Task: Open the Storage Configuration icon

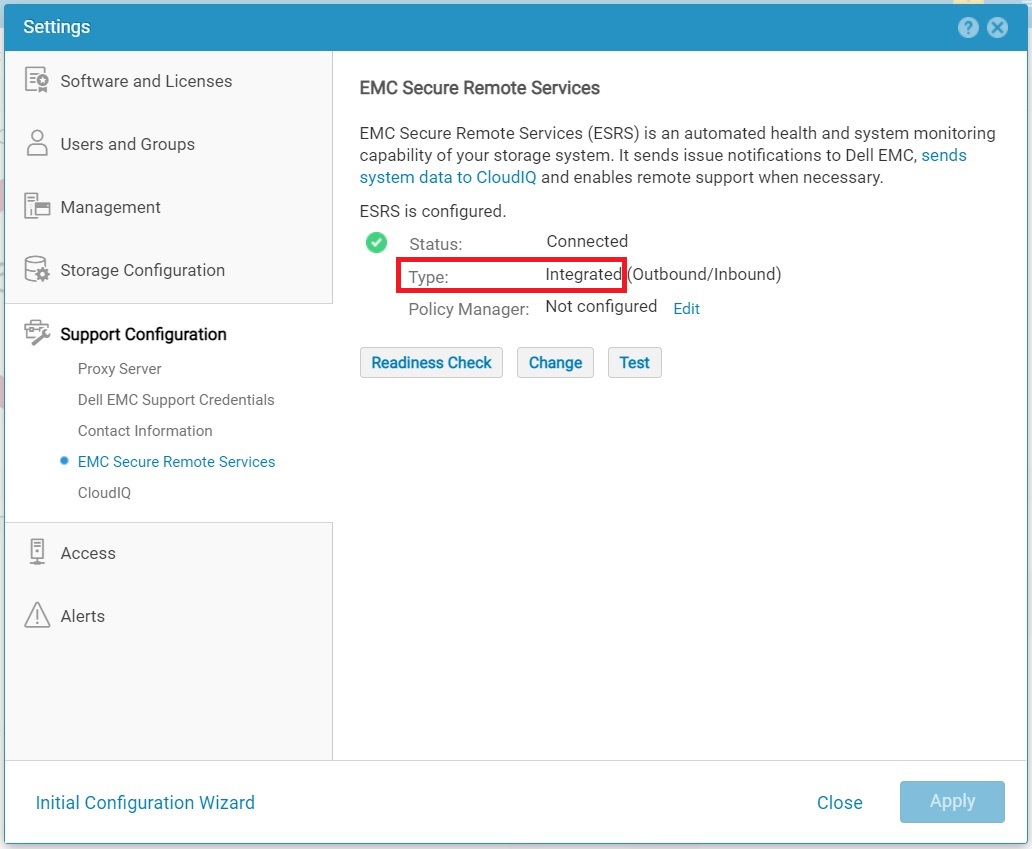Action: pos(36,269)
